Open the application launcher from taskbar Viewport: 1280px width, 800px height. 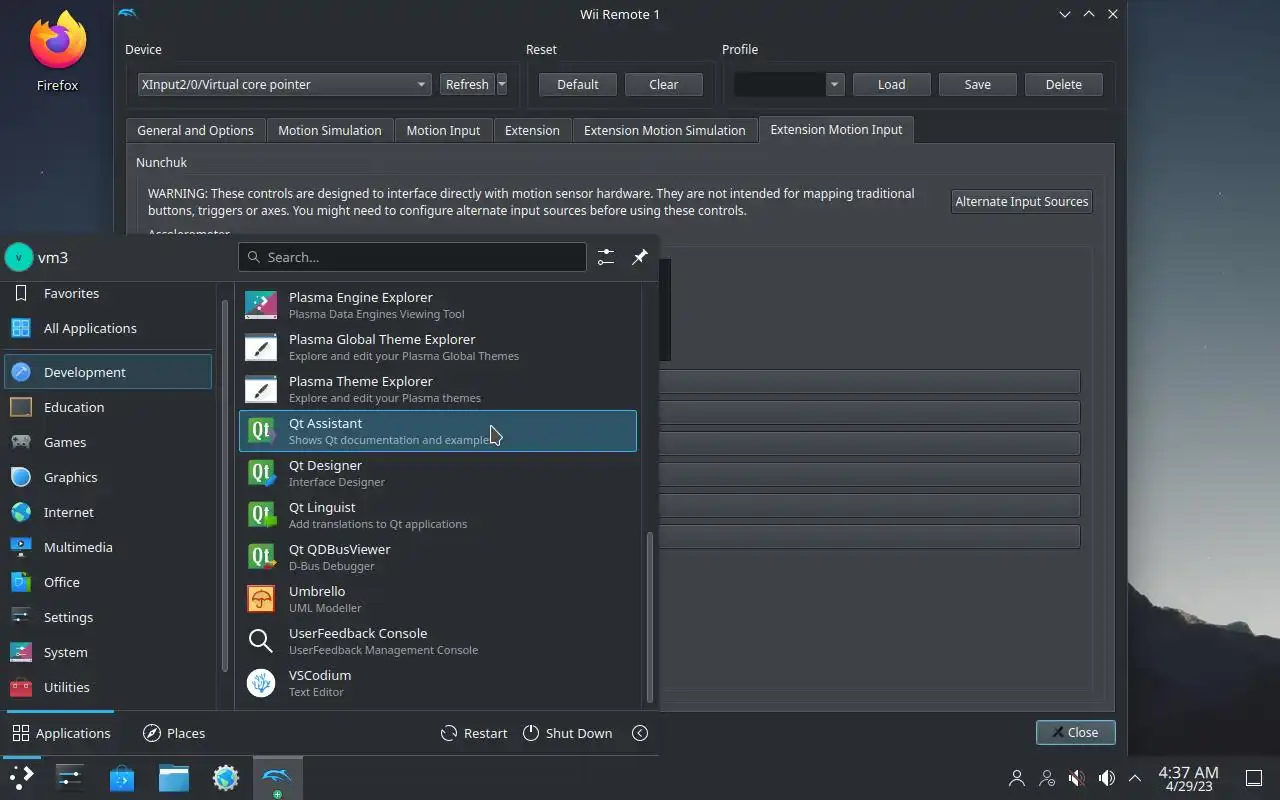click(21, 778)
